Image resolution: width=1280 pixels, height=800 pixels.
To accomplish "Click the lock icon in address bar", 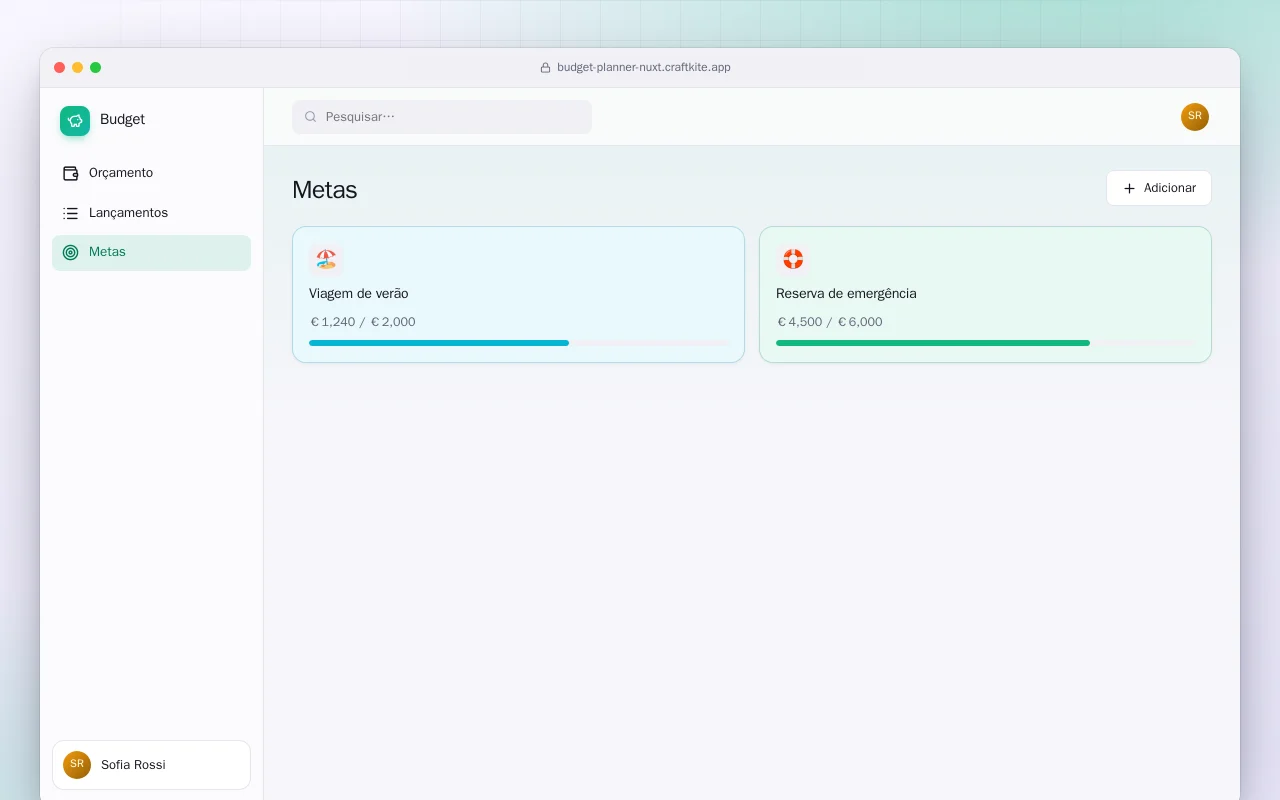I will click(546, 68).
